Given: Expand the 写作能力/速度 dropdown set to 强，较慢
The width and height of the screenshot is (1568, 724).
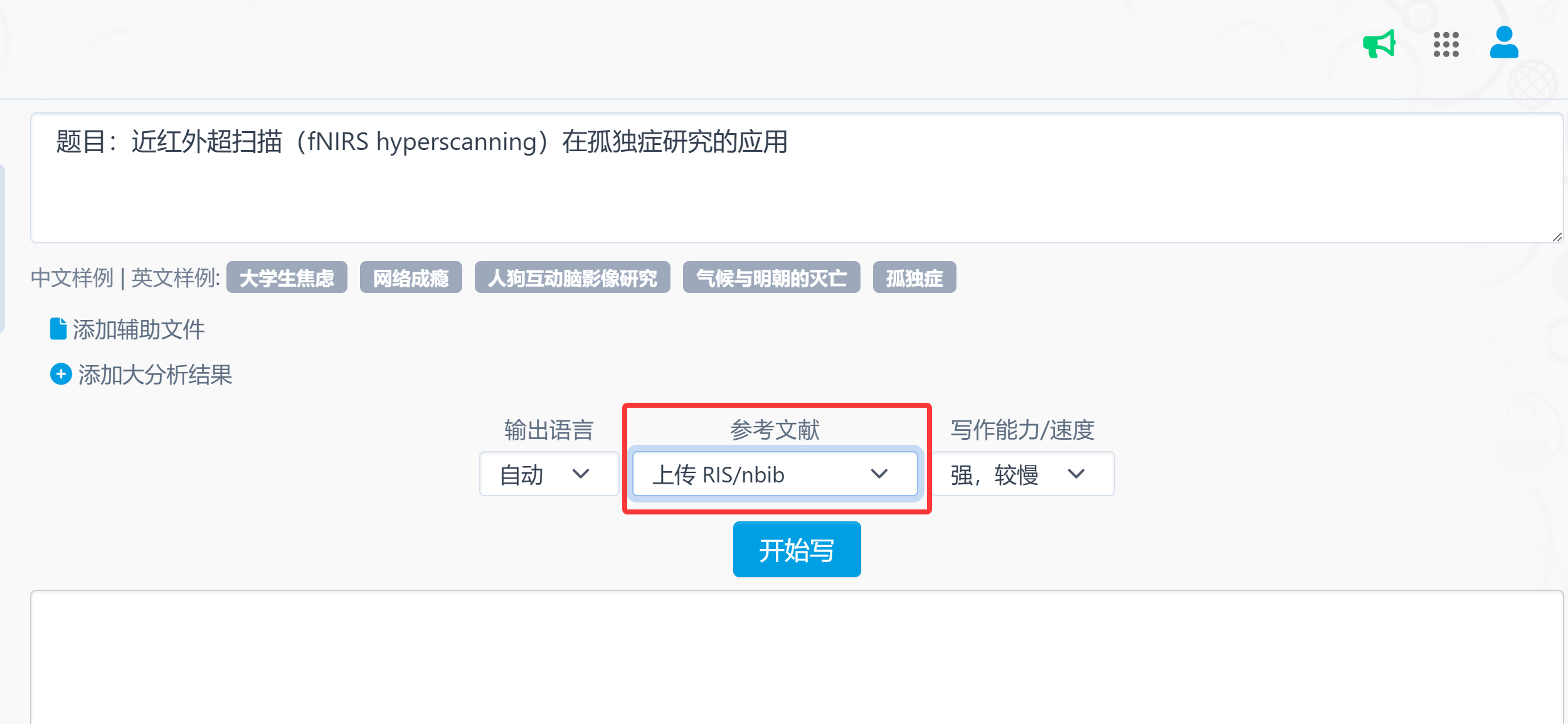Looking at the screenshot, I should click(x=1022, y=474).
